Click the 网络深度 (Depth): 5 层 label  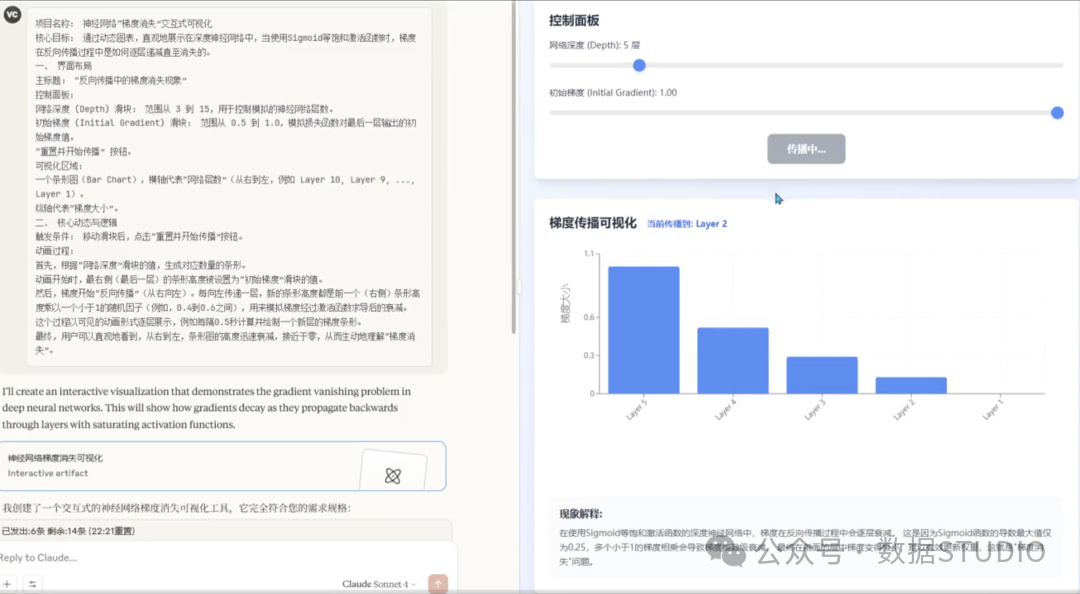tap(594, 45)
